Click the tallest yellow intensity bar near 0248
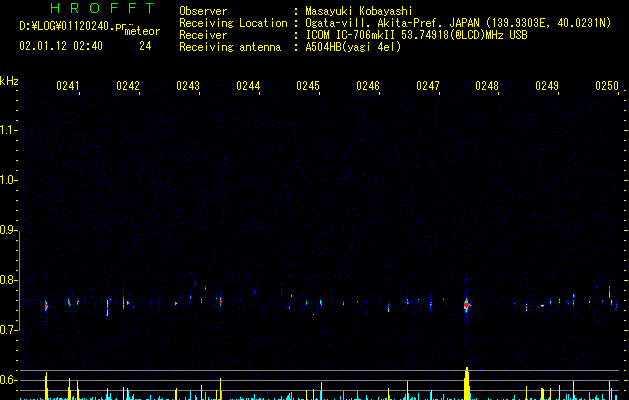The image size is (629, 400). tap(467, 383)
